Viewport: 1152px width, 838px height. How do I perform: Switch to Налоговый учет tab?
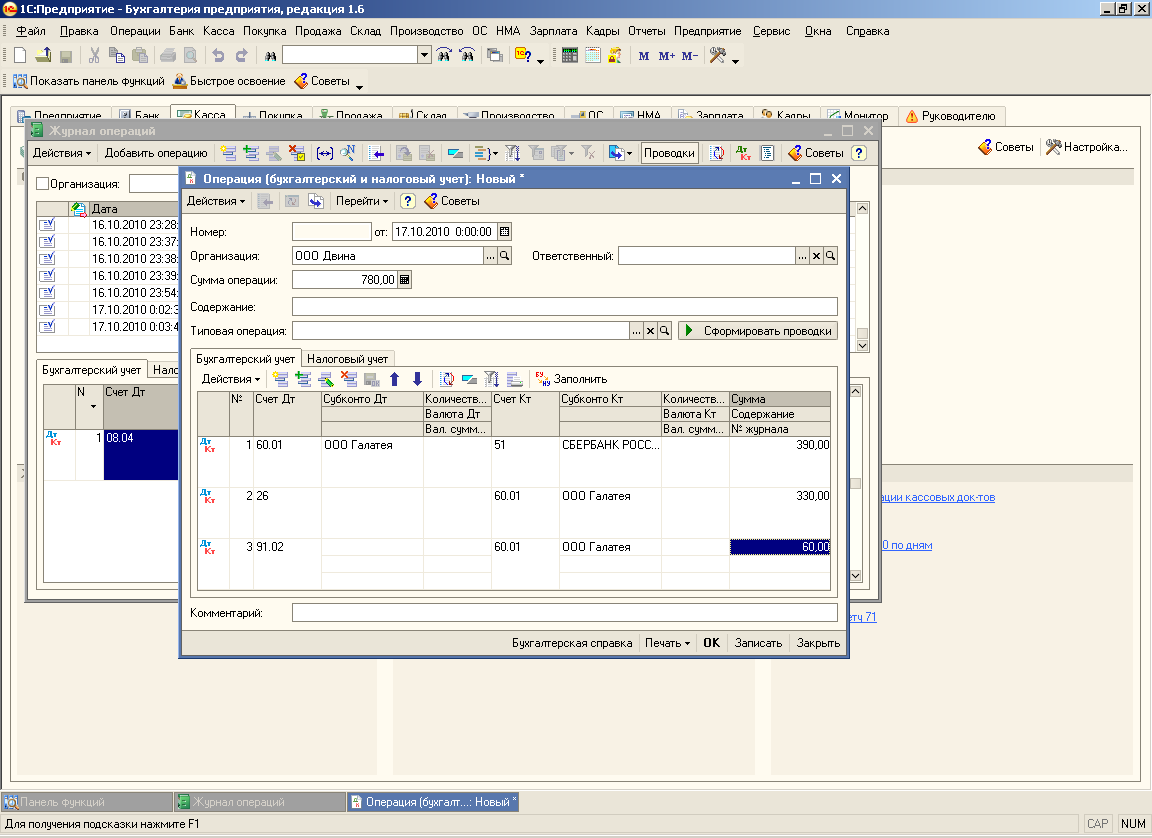[x=348, y=359]
